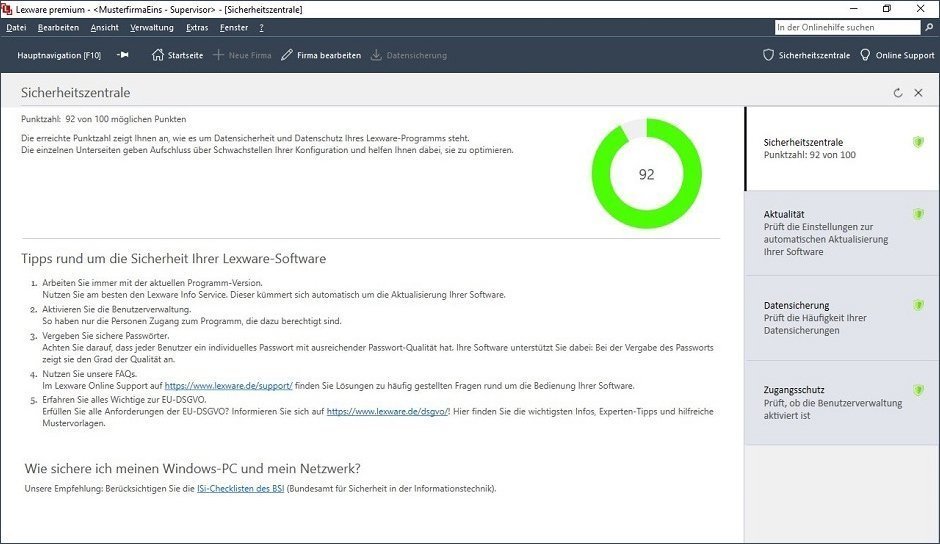Open the question mark help menu

261,28
